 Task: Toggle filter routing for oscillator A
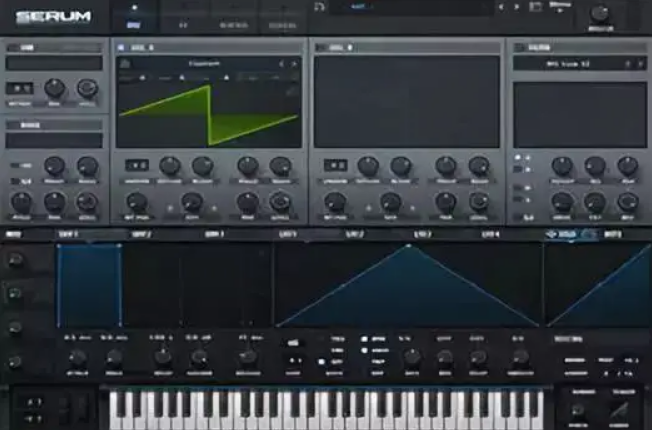518,158
